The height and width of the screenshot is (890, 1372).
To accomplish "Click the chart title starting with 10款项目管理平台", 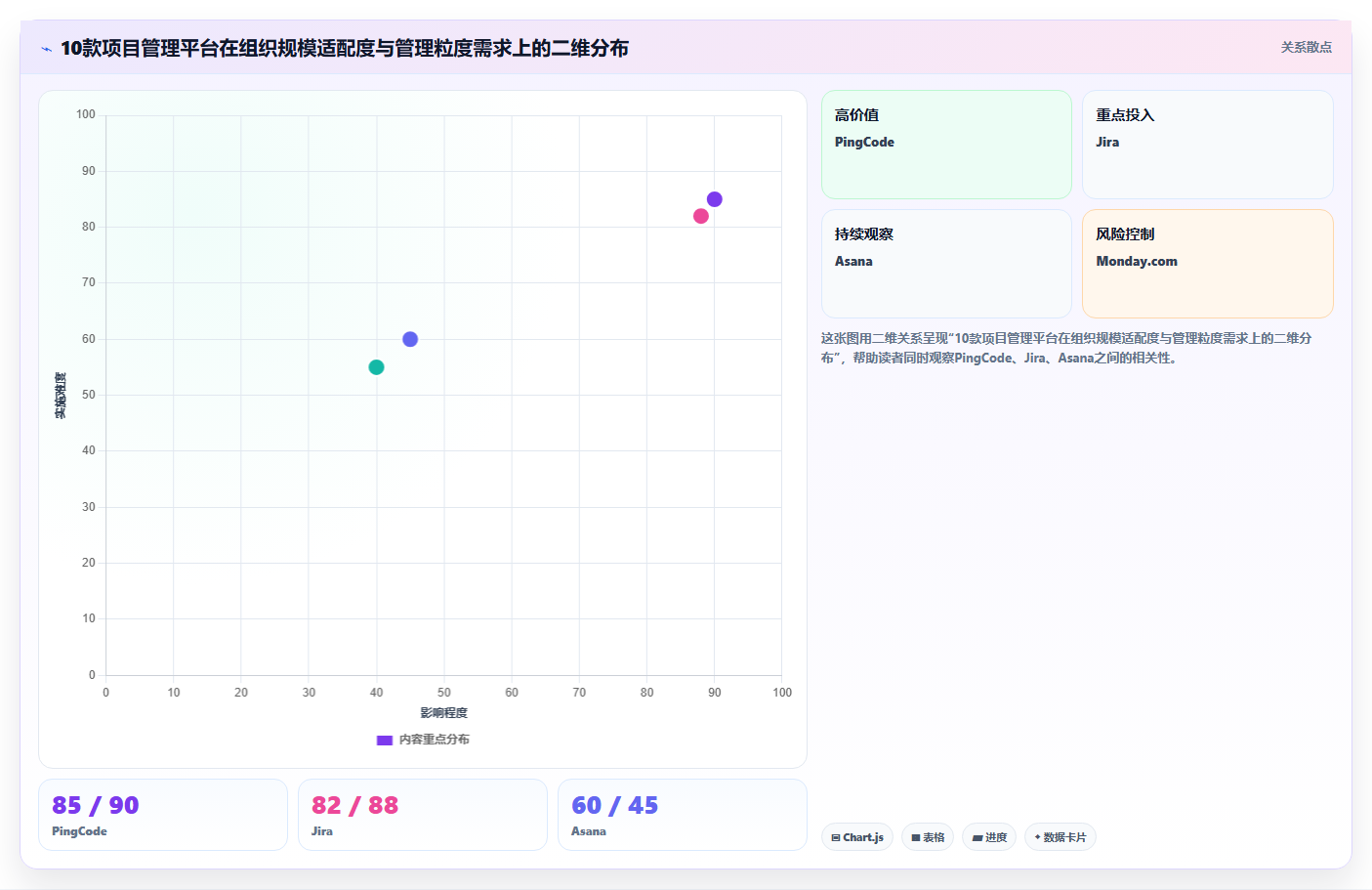I will [x=345, y=48].
